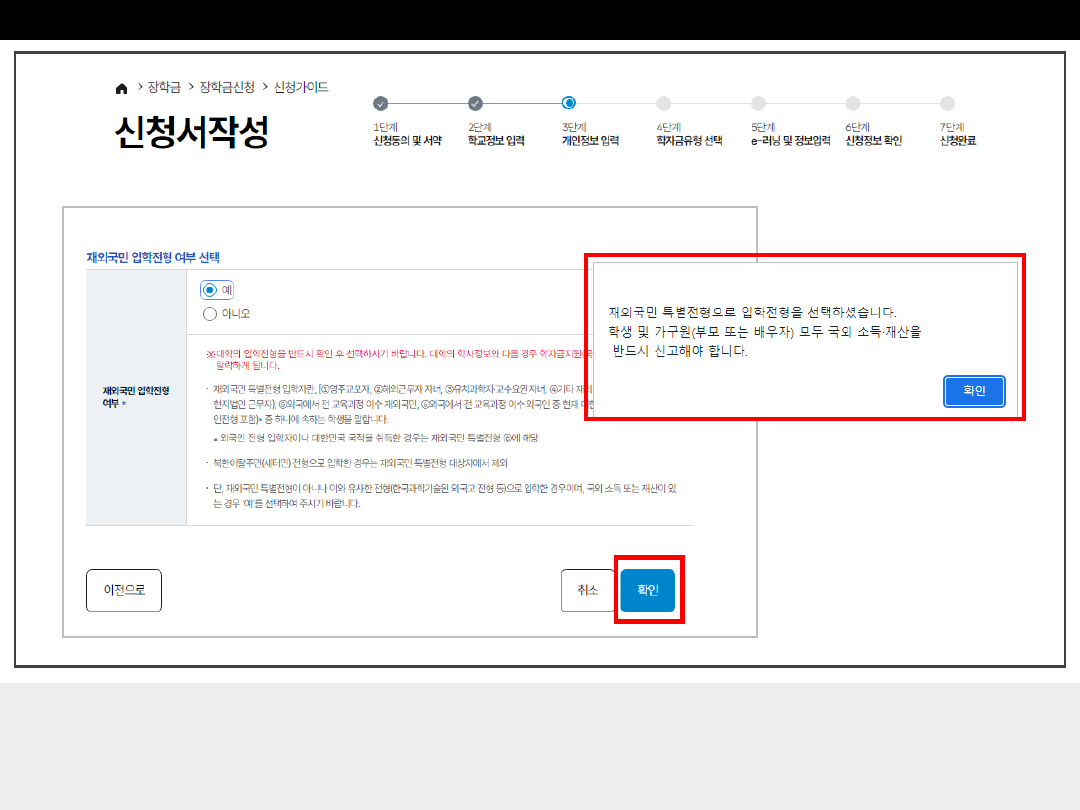The width and height of the screenshot is (1080, 810).
Task: Click the 학자금유형 선택 step label
Action: [689, 141]
